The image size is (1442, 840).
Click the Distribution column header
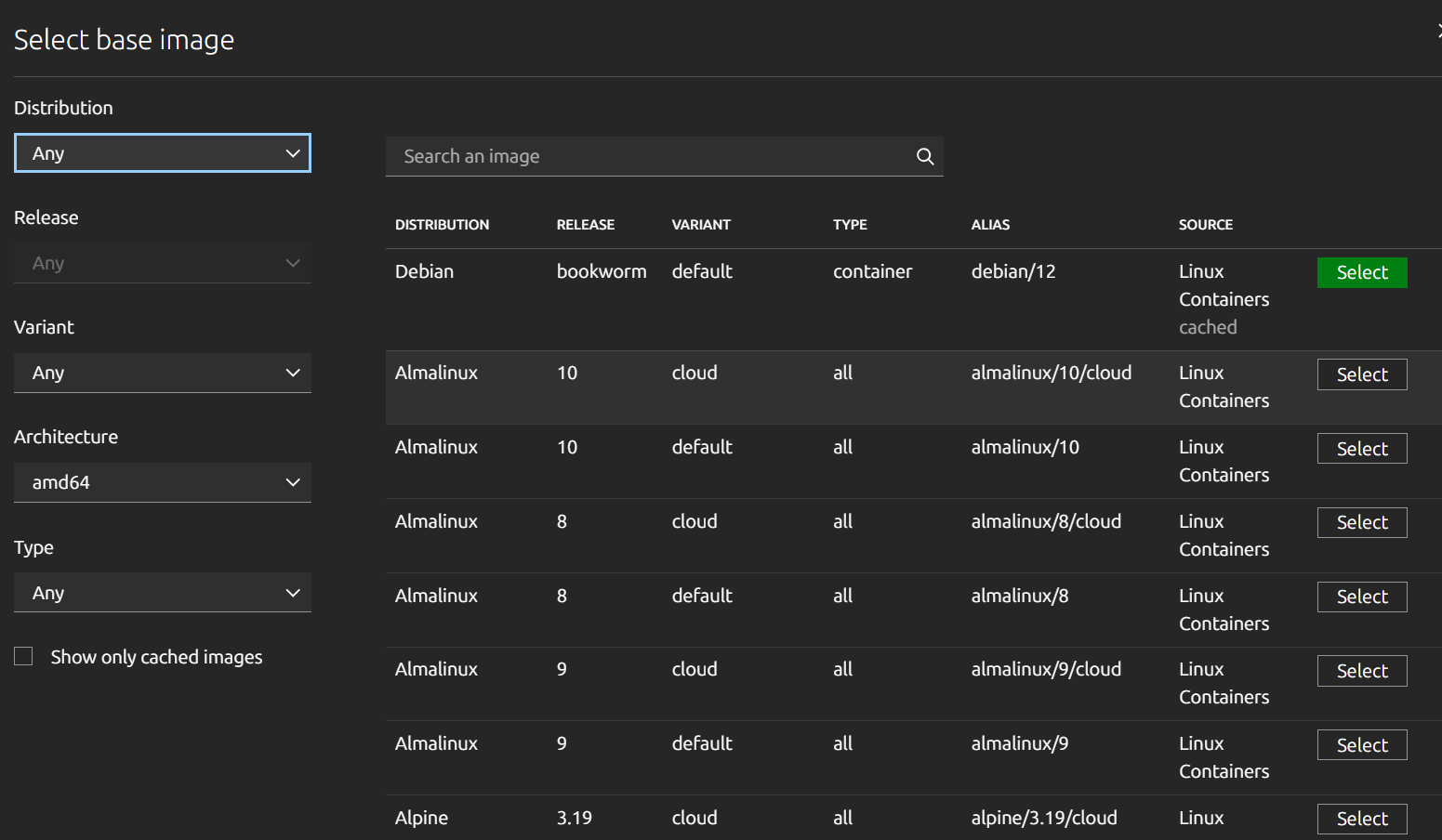pyautogui.click(x=442, y=225)
